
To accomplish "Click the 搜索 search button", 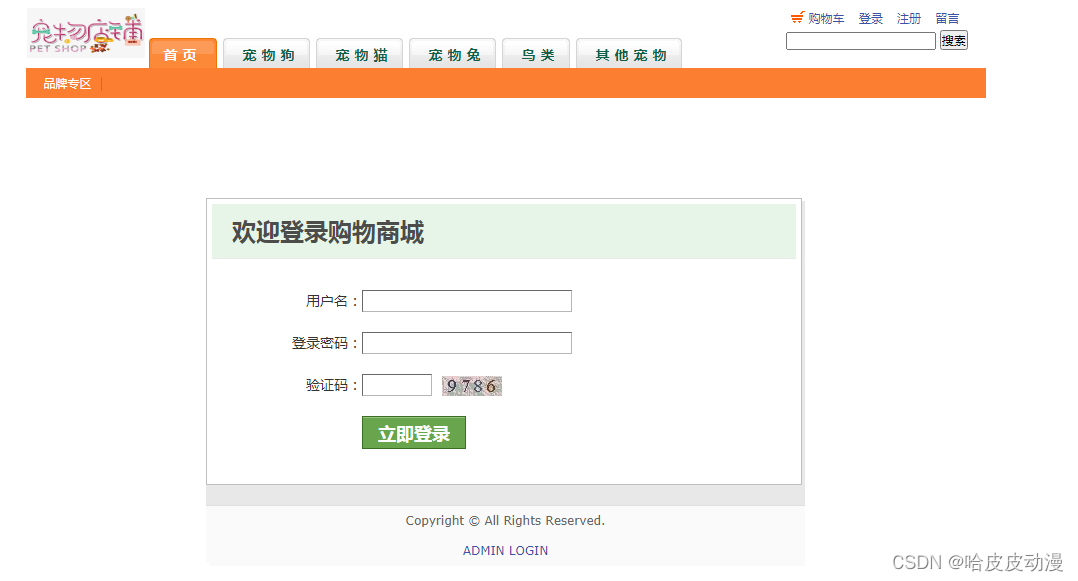I will coord(954,41).
